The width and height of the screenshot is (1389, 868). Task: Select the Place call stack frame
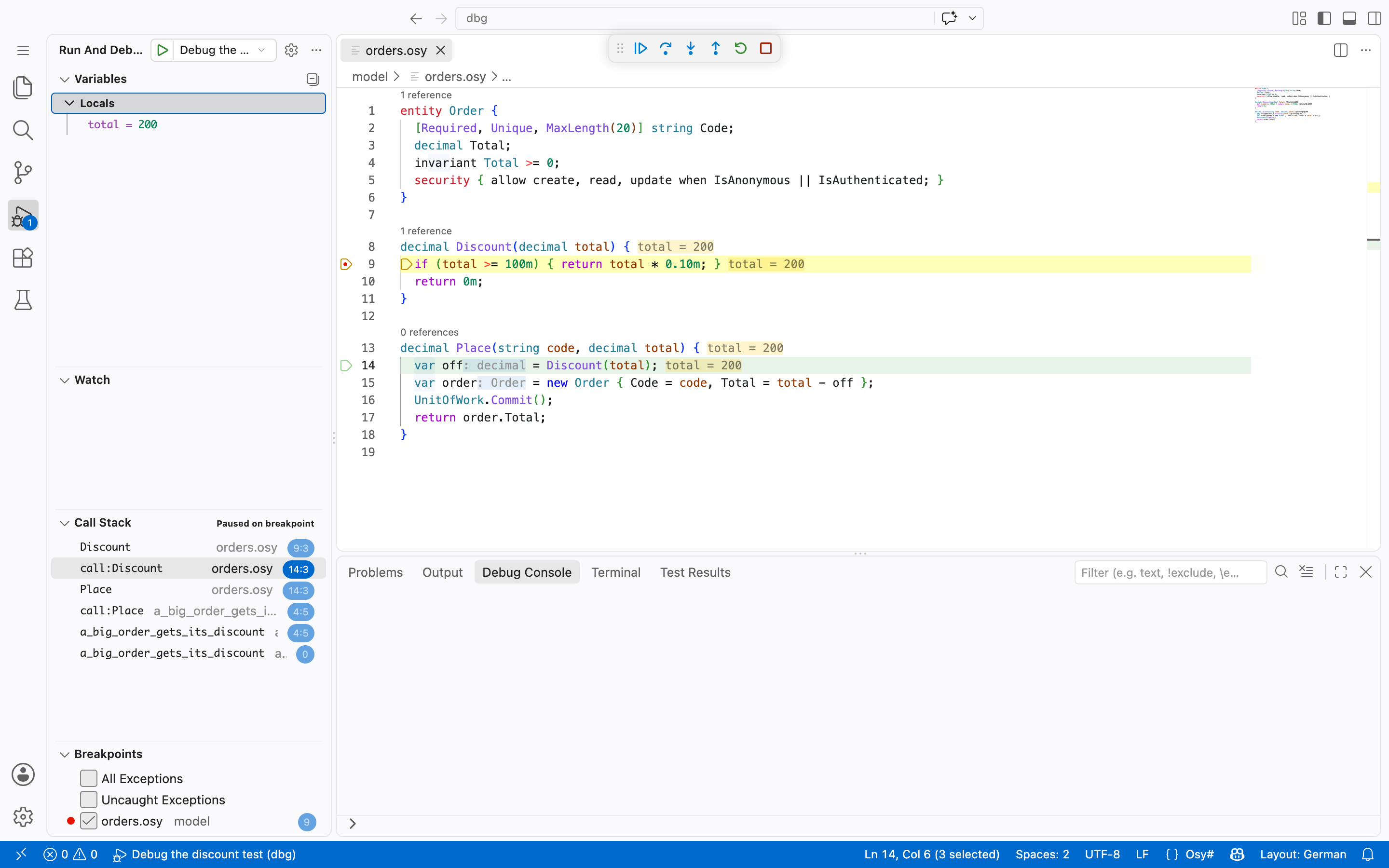pyautogui.click(x=188, y=590)
